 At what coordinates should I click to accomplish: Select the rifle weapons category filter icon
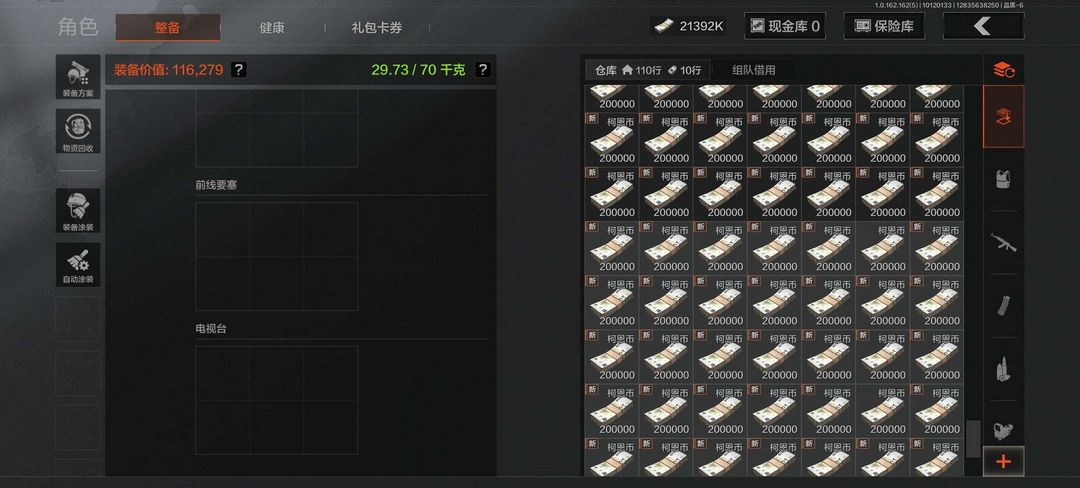[1004, 242]
